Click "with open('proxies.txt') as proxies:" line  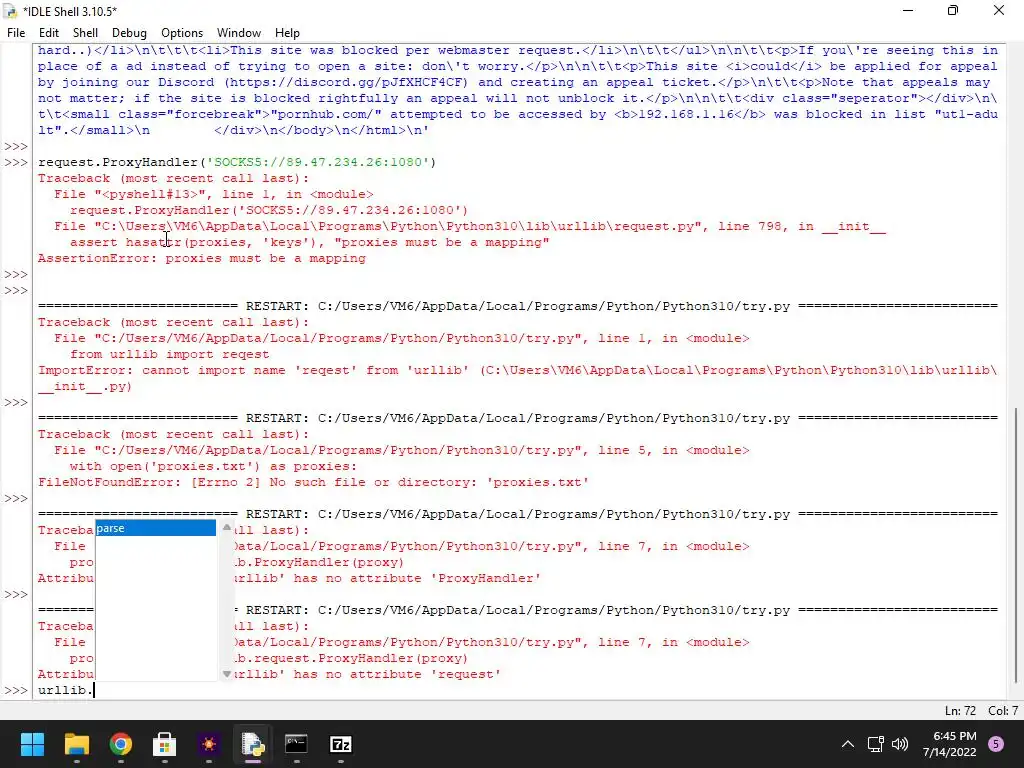pyautogui.click(x=214, y=466)
